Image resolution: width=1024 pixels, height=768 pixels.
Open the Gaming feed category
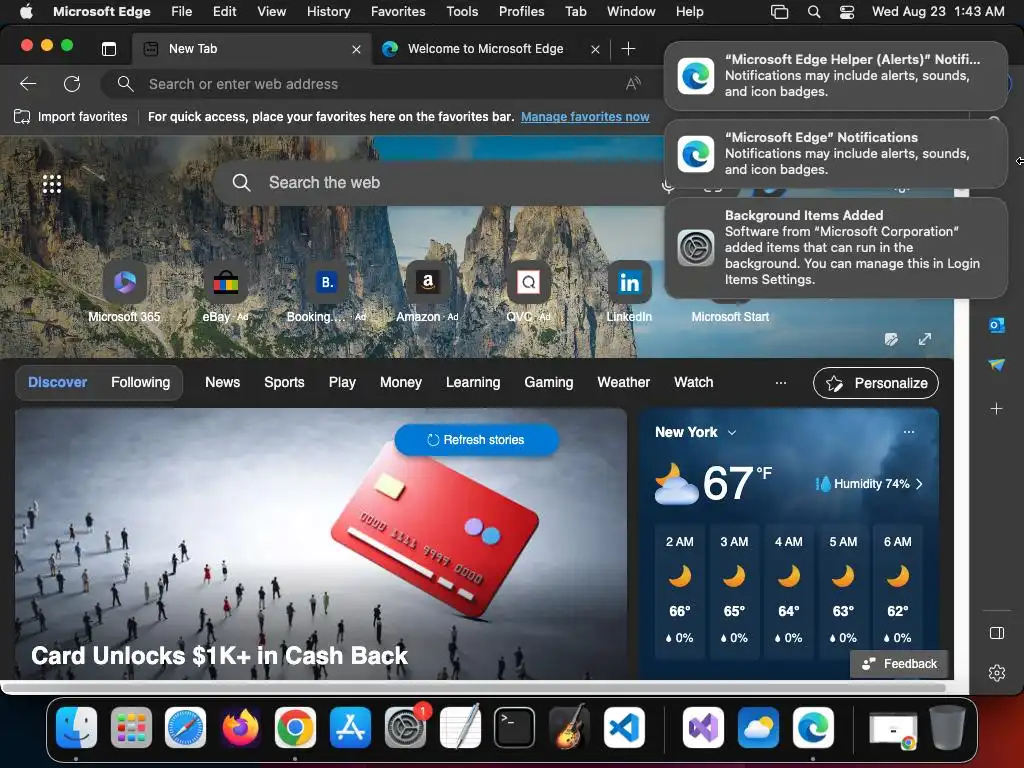pyautogui.click(x=549, y=383)
